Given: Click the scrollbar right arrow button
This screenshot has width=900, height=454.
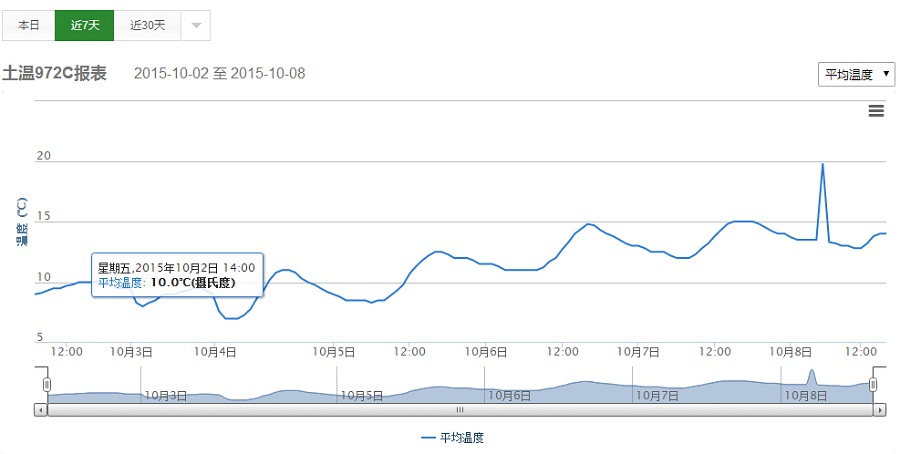Looking at the screenshot, I should click(x=880, y=410).
